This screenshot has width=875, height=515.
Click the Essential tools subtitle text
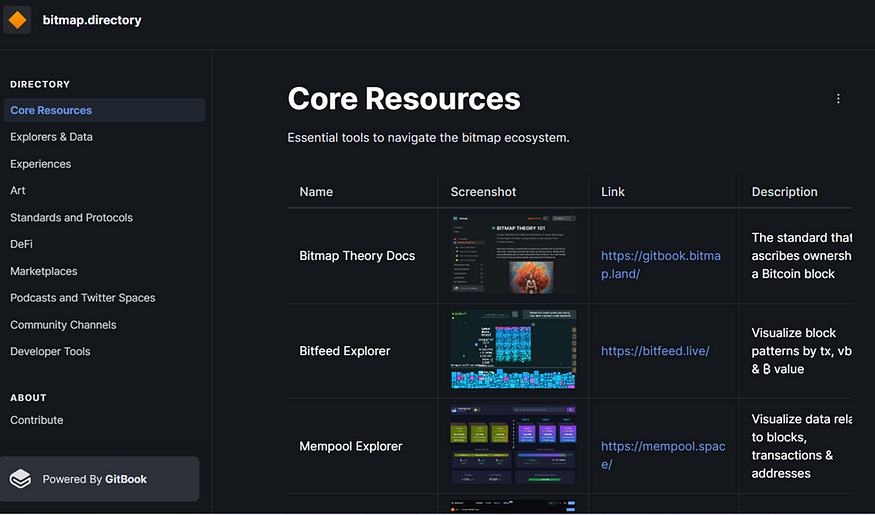(x=429, y=137)
